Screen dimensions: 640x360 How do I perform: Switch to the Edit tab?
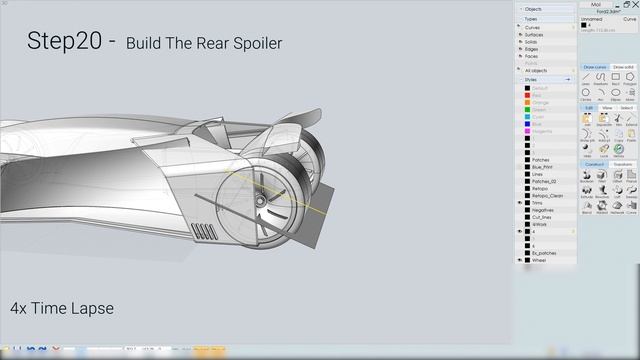589,108
